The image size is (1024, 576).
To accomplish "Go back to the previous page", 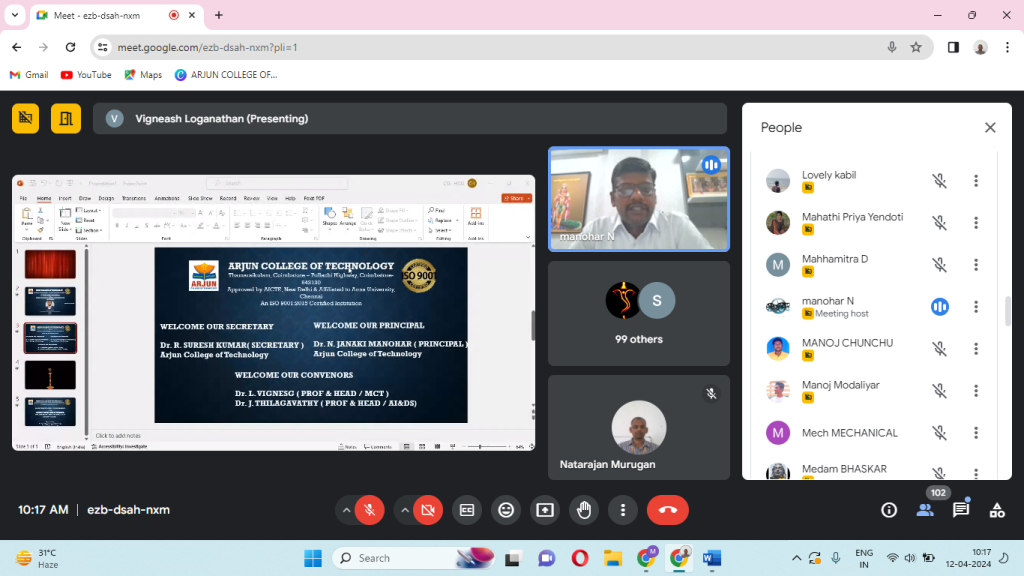I will pyautogui.click(x=17, y=47).
